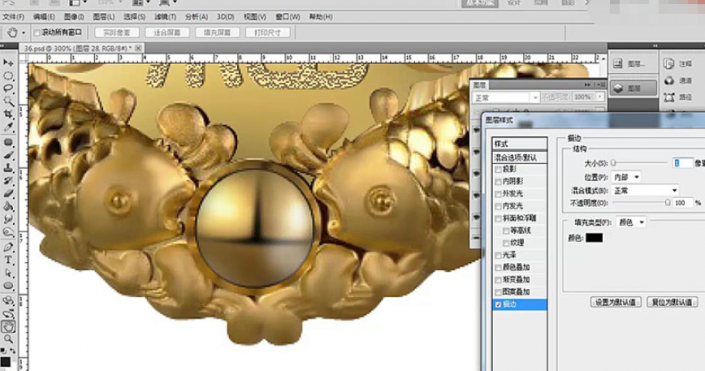Screen dimensions: 705x371
Task: Select the Elliptical Marquee tool
Action: pos(8,76)
